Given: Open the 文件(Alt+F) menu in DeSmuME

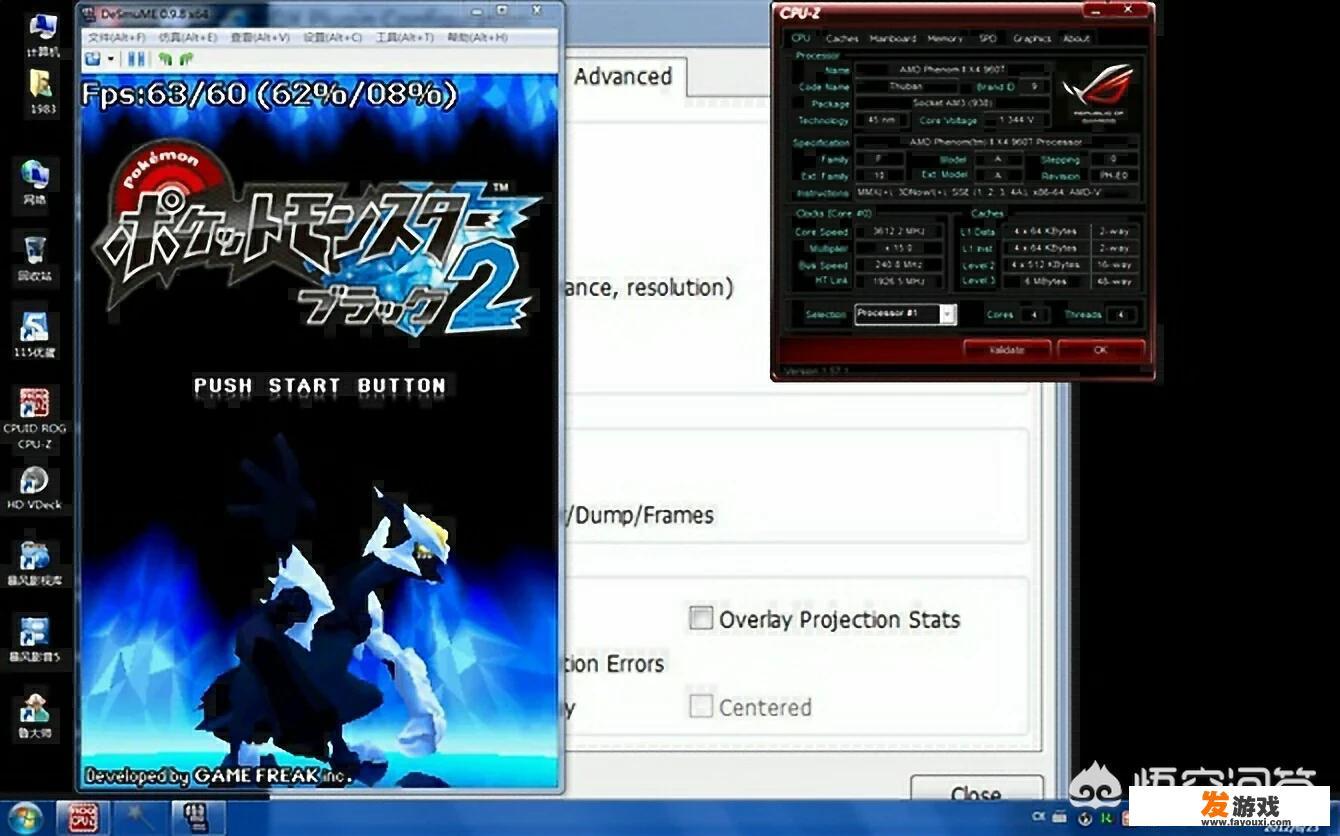Looking at the screenshot, I should tap(119, 38).
